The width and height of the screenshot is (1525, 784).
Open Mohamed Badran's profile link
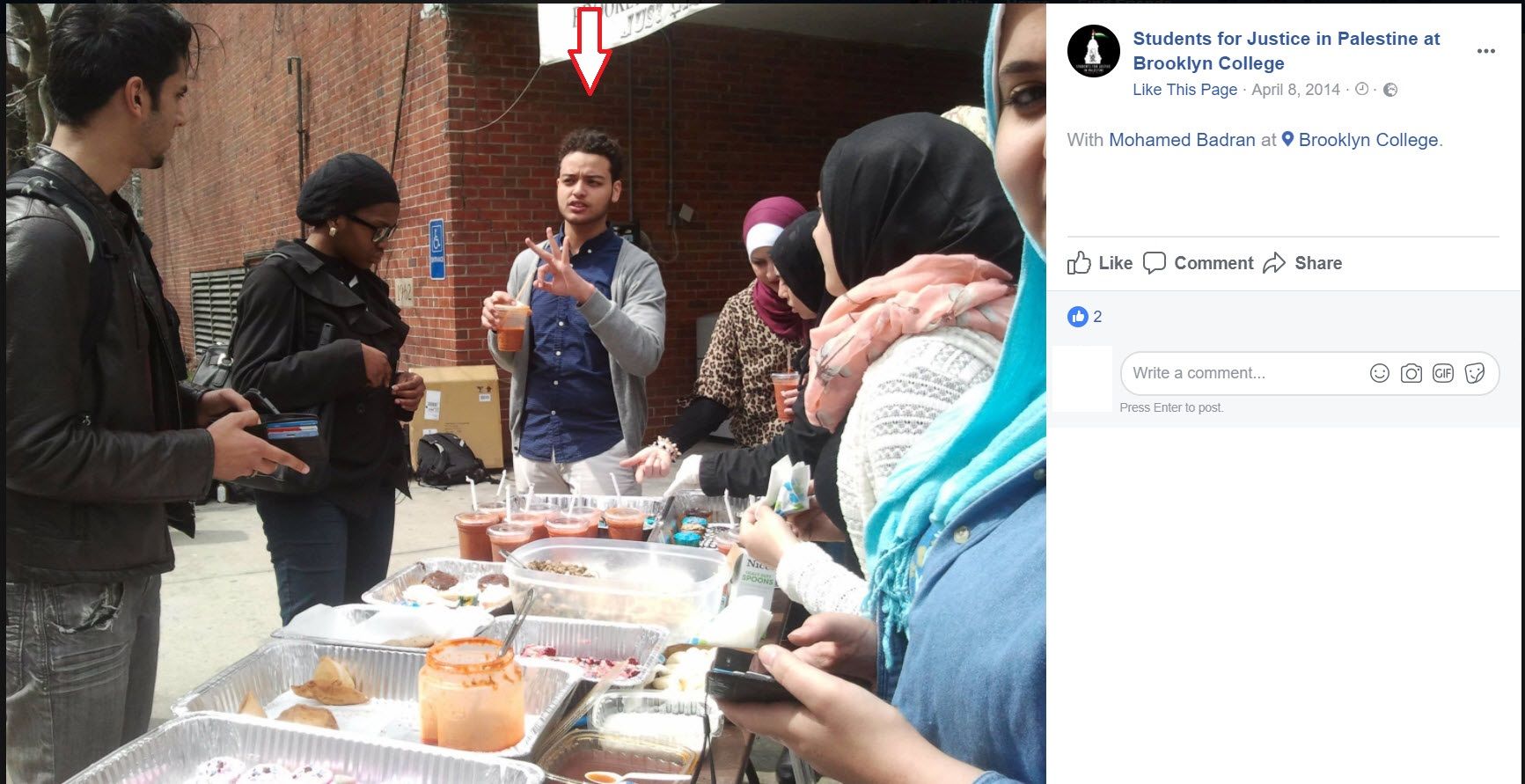1182,140
